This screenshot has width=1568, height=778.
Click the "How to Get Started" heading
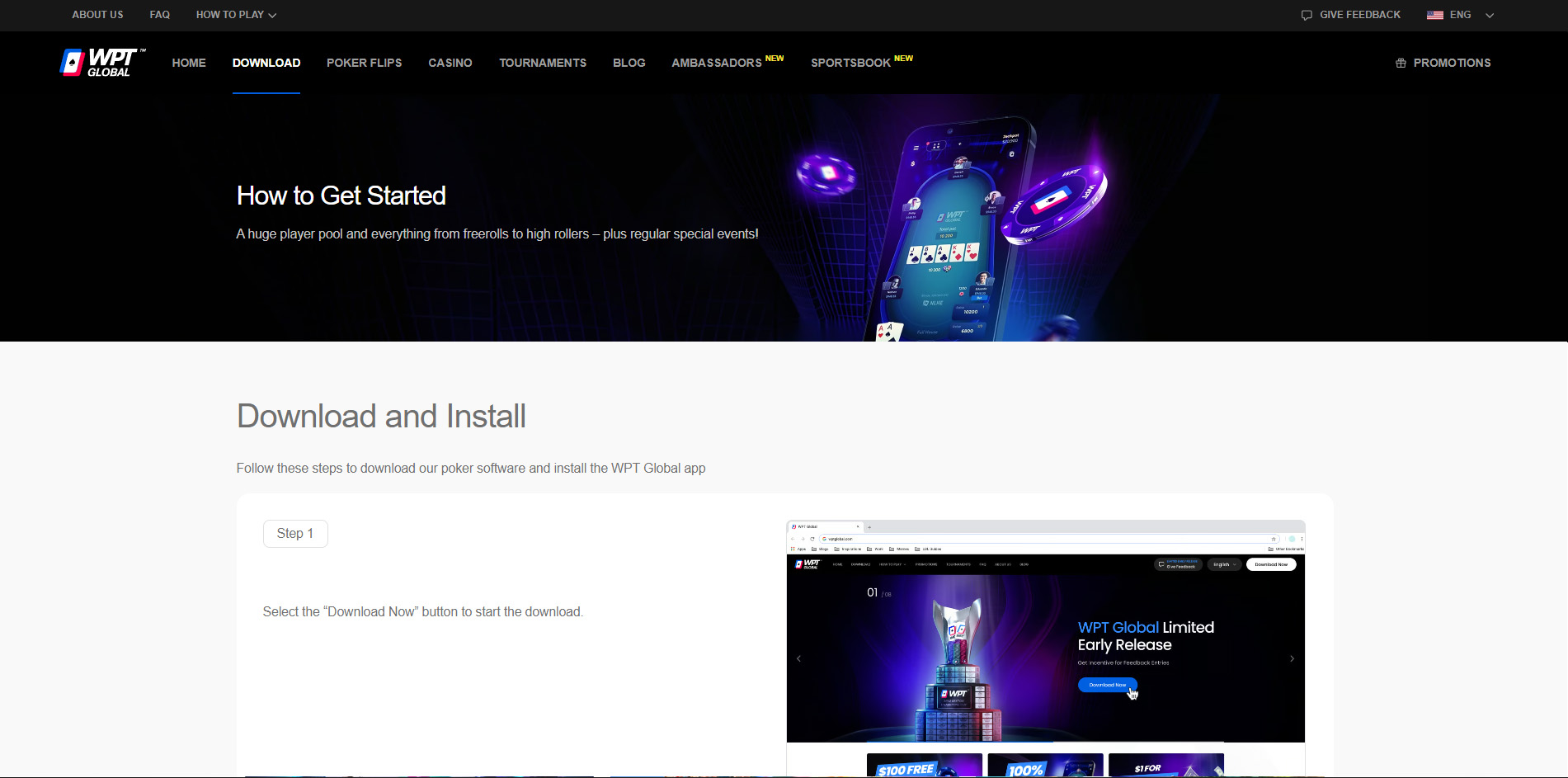[341, 196]
